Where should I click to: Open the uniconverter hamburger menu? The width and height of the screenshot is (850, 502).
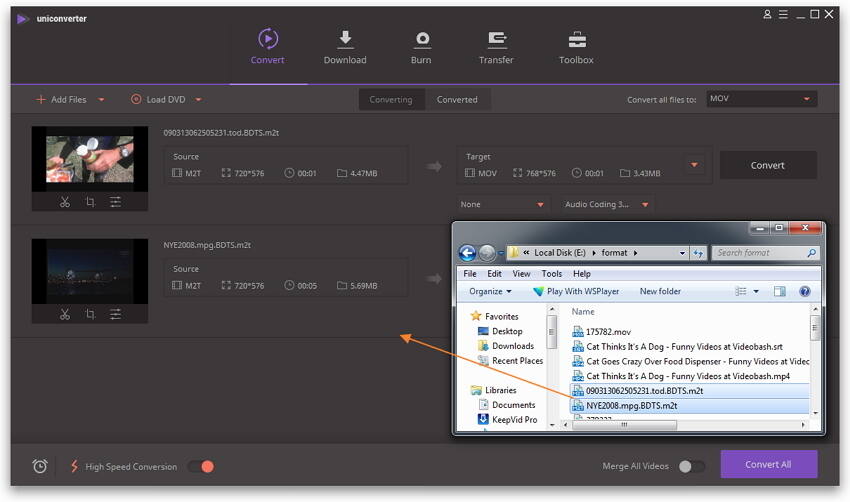click(783, 15)
